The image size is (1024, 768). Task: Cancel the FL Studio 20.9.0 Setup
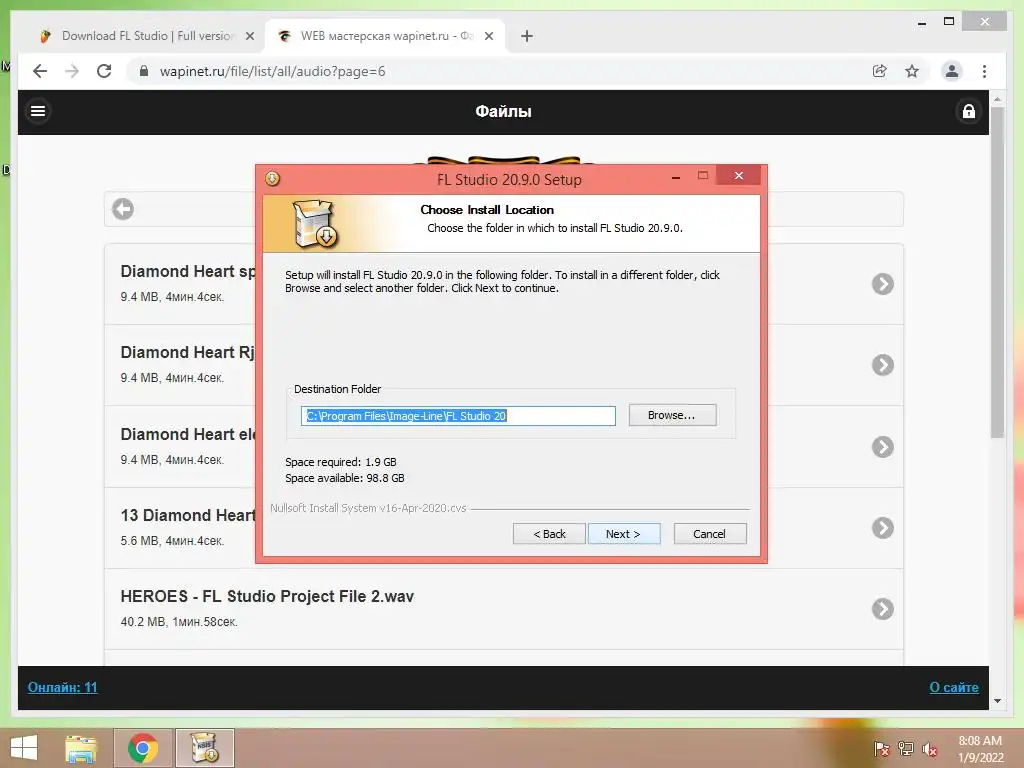pos(710,534)
